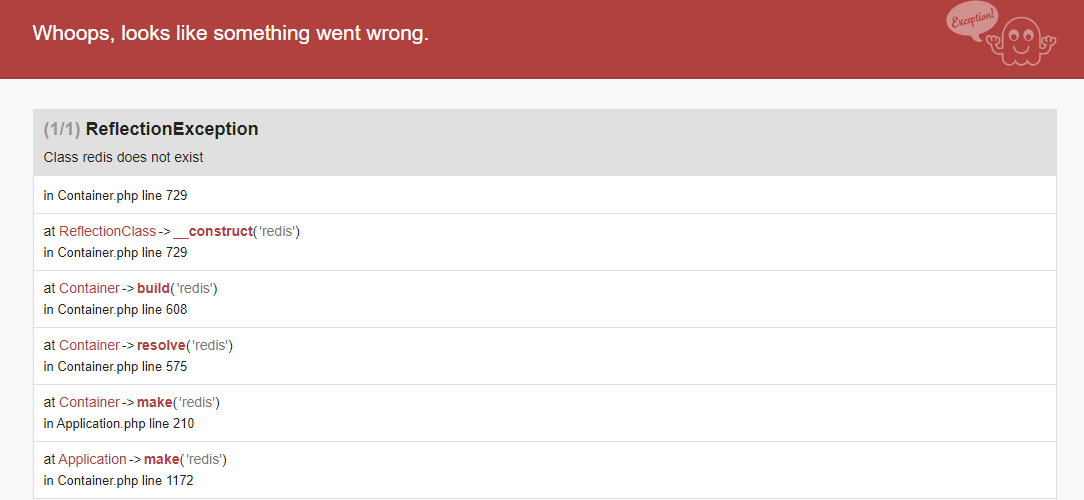
Task: Click 'in Application.php line 210' text
Action: [x=119, y=423]
